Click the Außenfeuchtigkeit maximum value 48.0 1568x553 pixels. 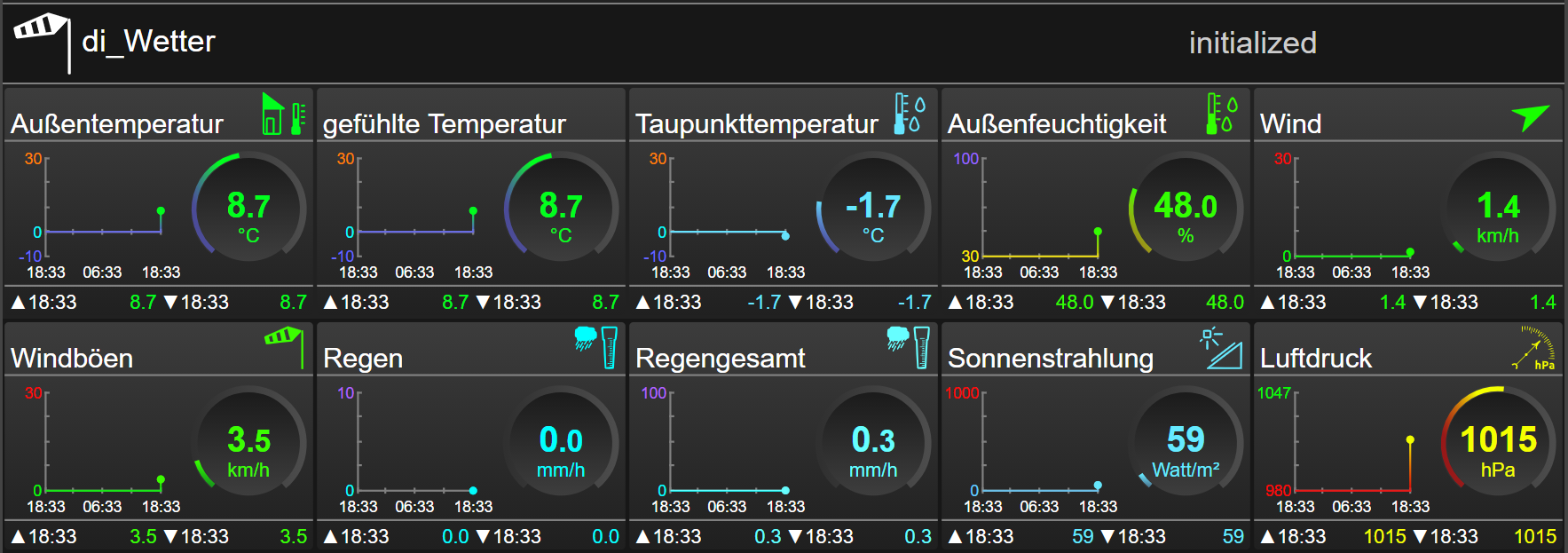click(x=1074, y=302)
